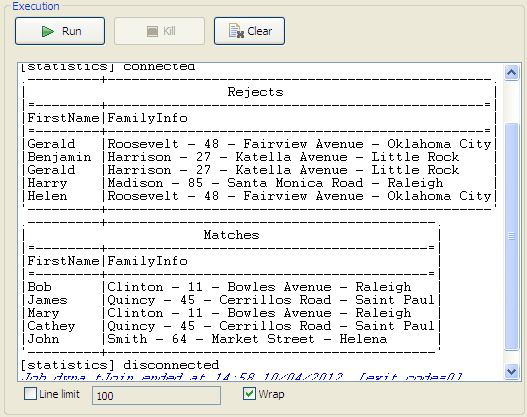Click the Rejects table title

pyautogui.click(x=255, y=92)
